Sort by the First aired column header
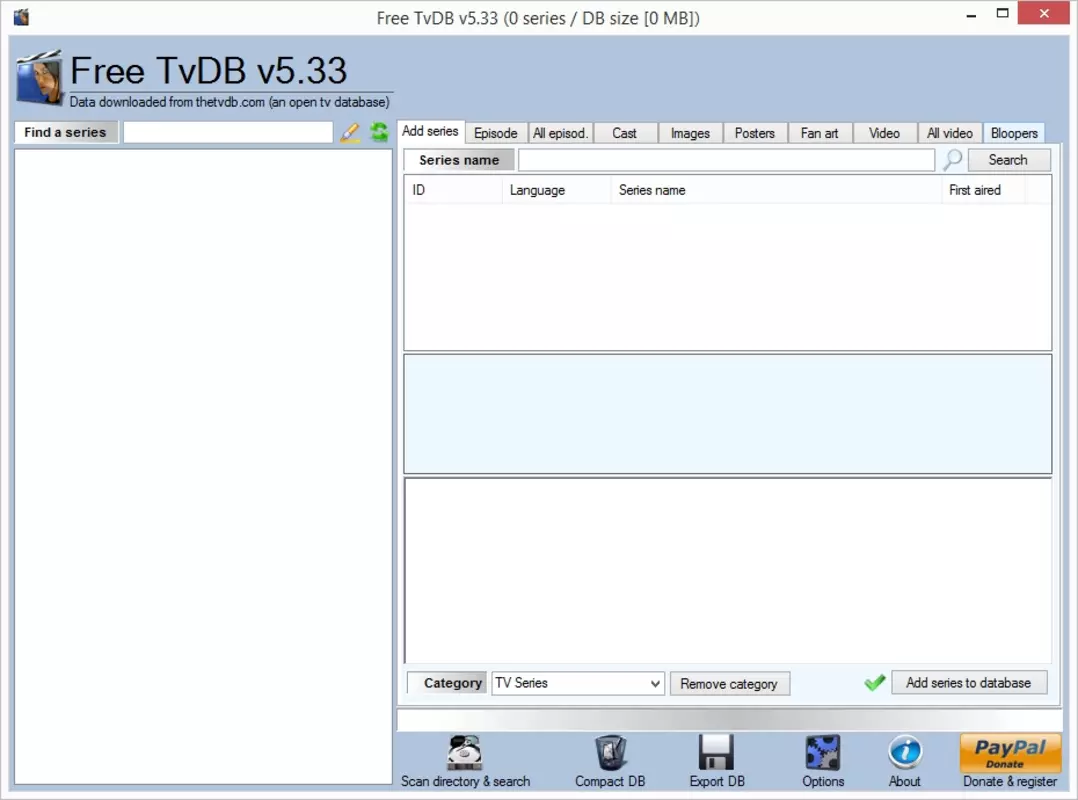This screenshot has width=1078, height=800. 983,190
